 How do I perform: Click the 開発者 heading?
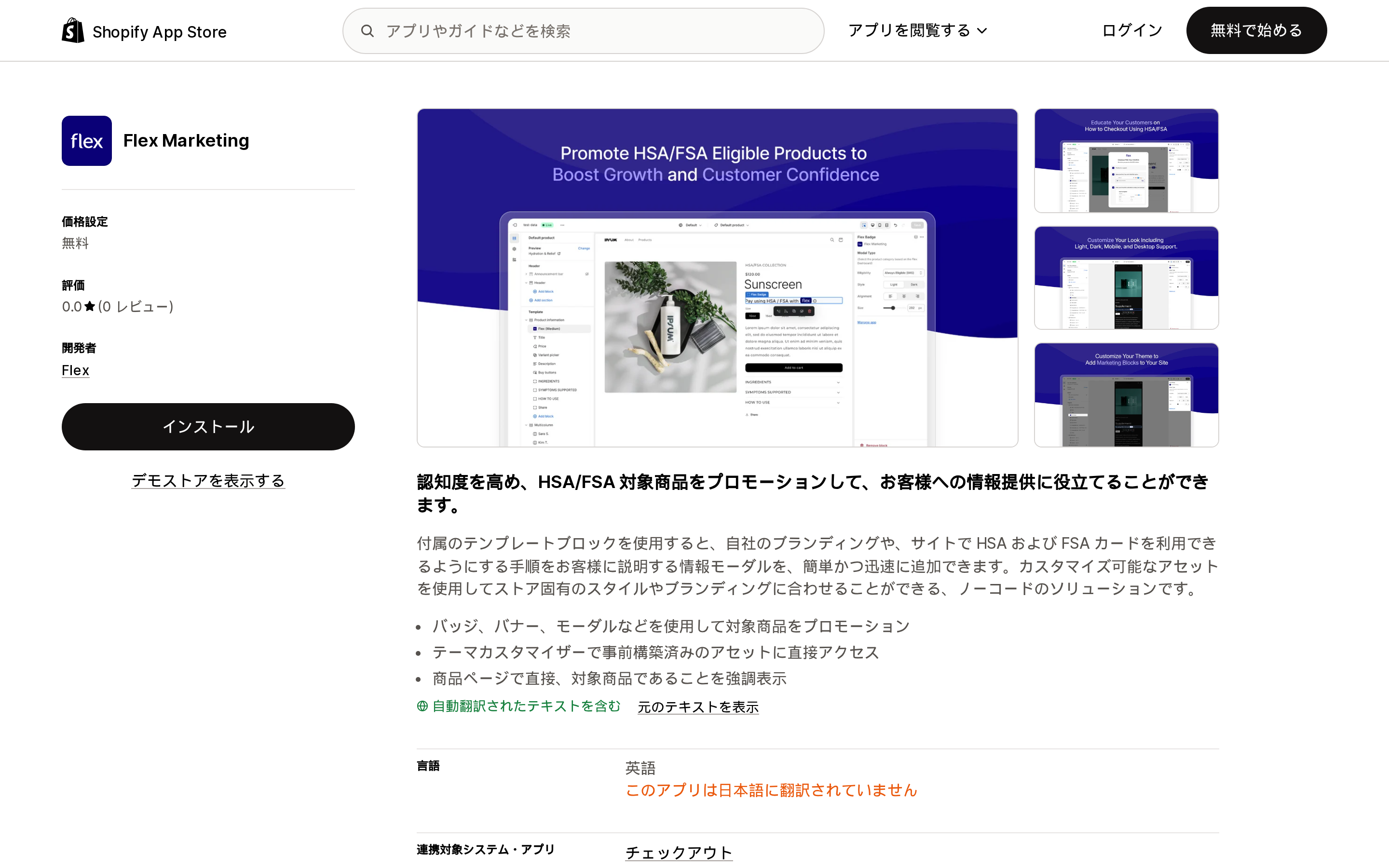tap(79, 348)
